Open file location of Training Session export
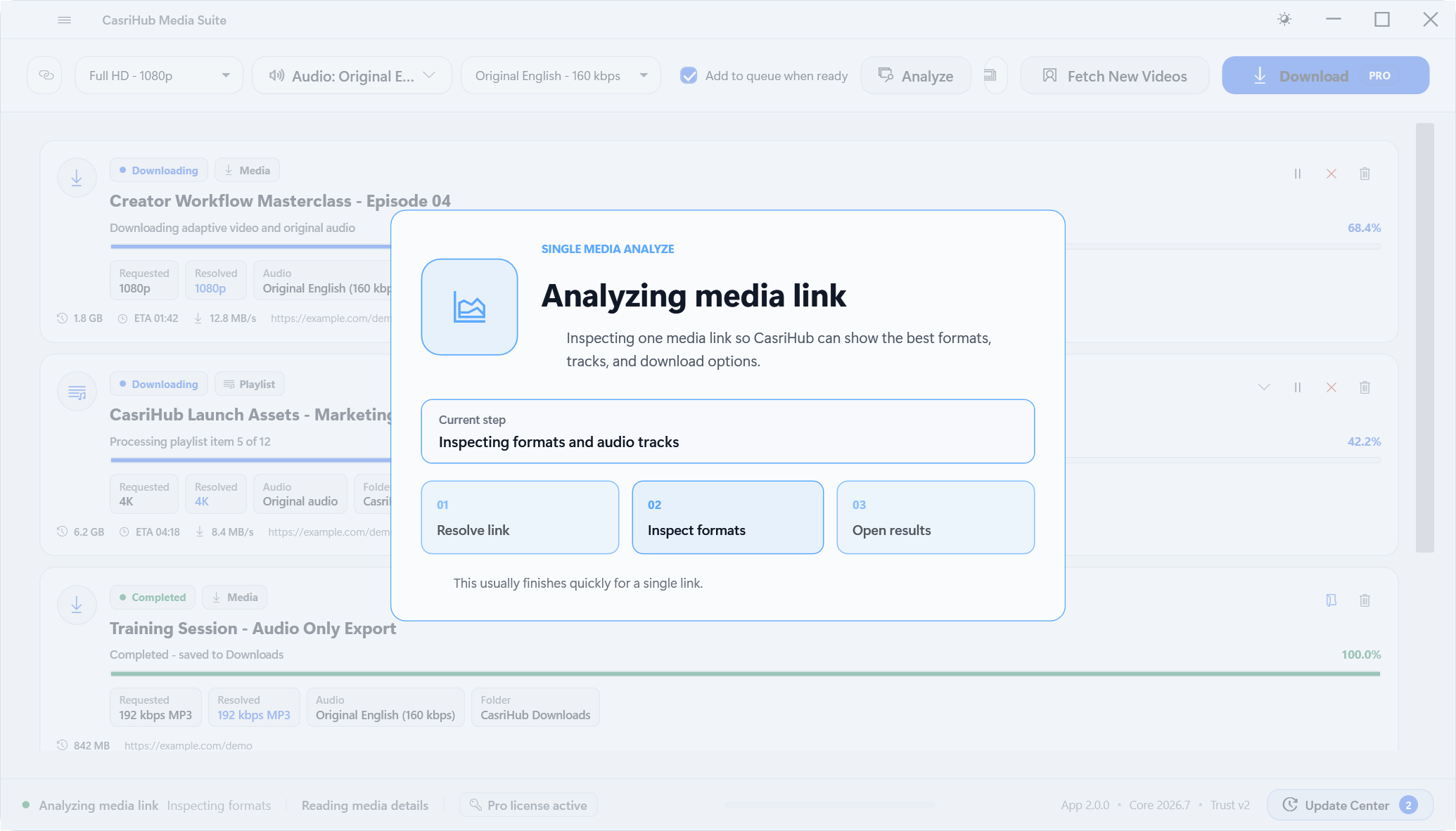 (x=1332, y=600)
